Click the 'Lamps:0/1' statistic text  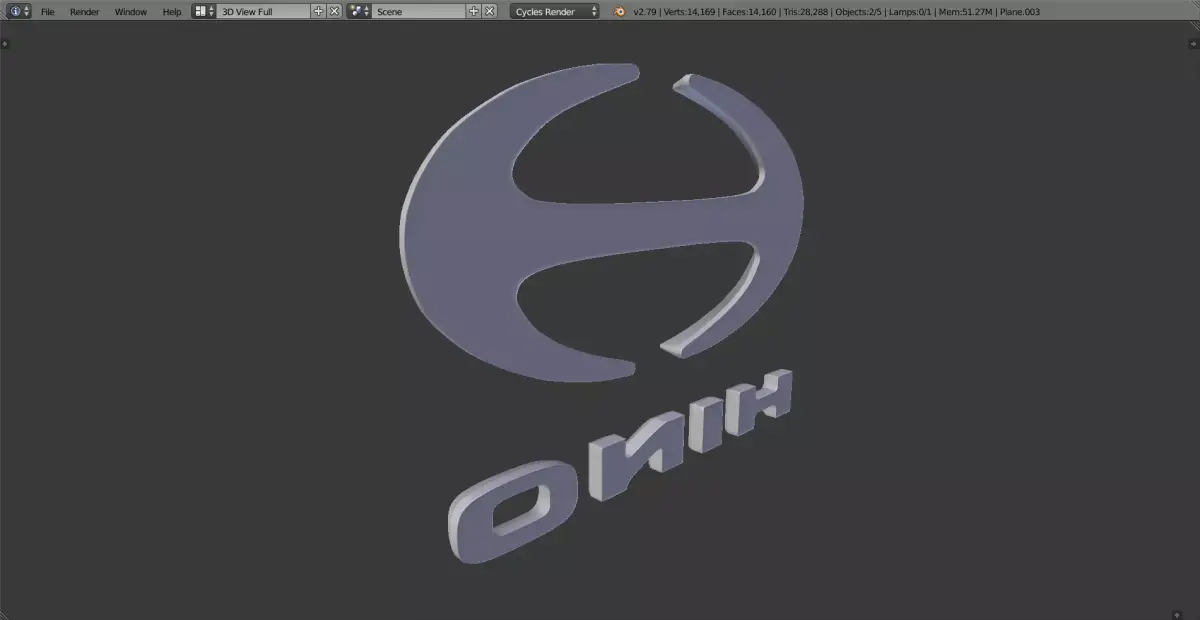tap(909, 12)
